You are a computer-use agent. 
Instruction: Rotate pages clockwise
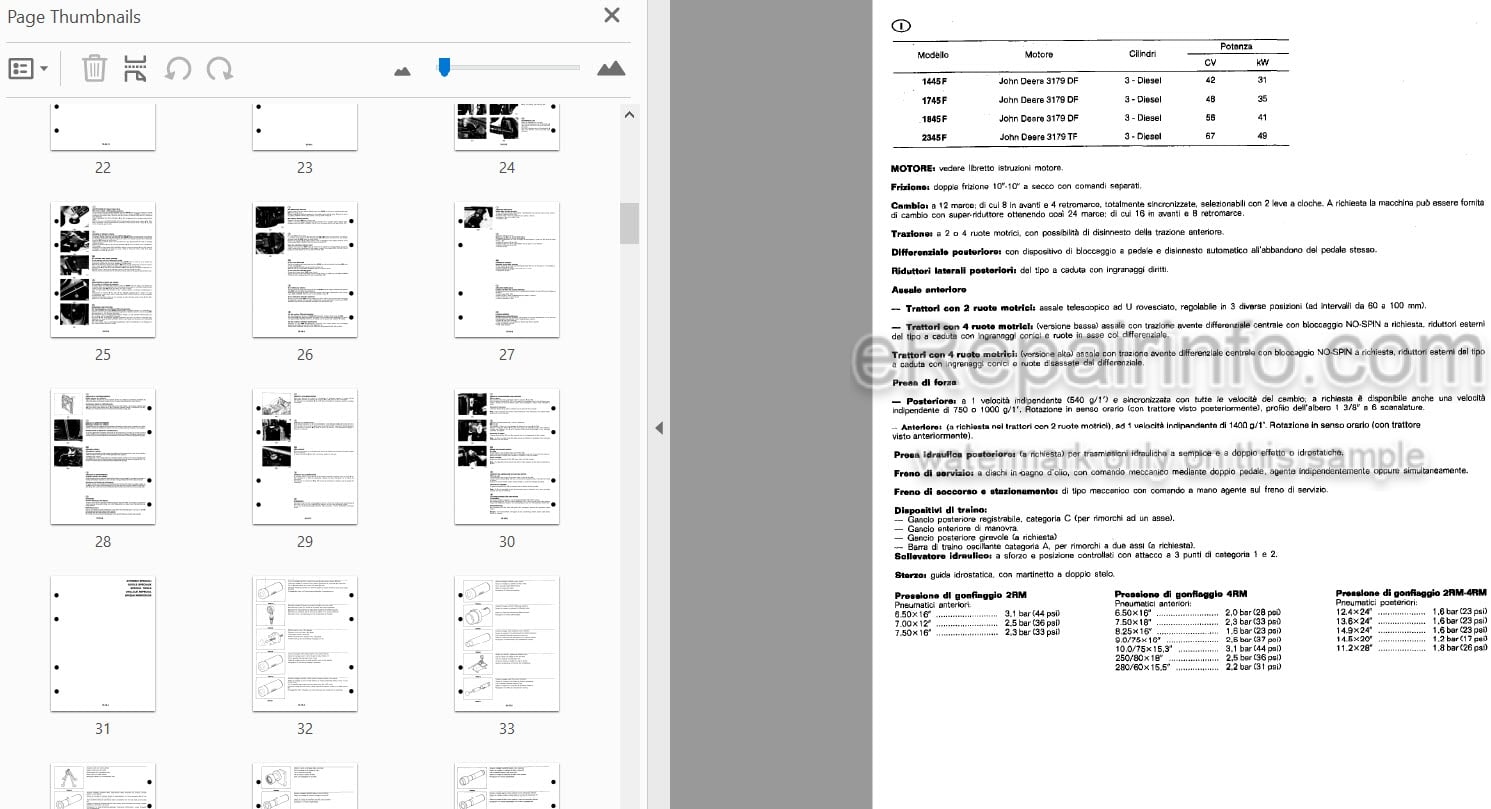219,69
